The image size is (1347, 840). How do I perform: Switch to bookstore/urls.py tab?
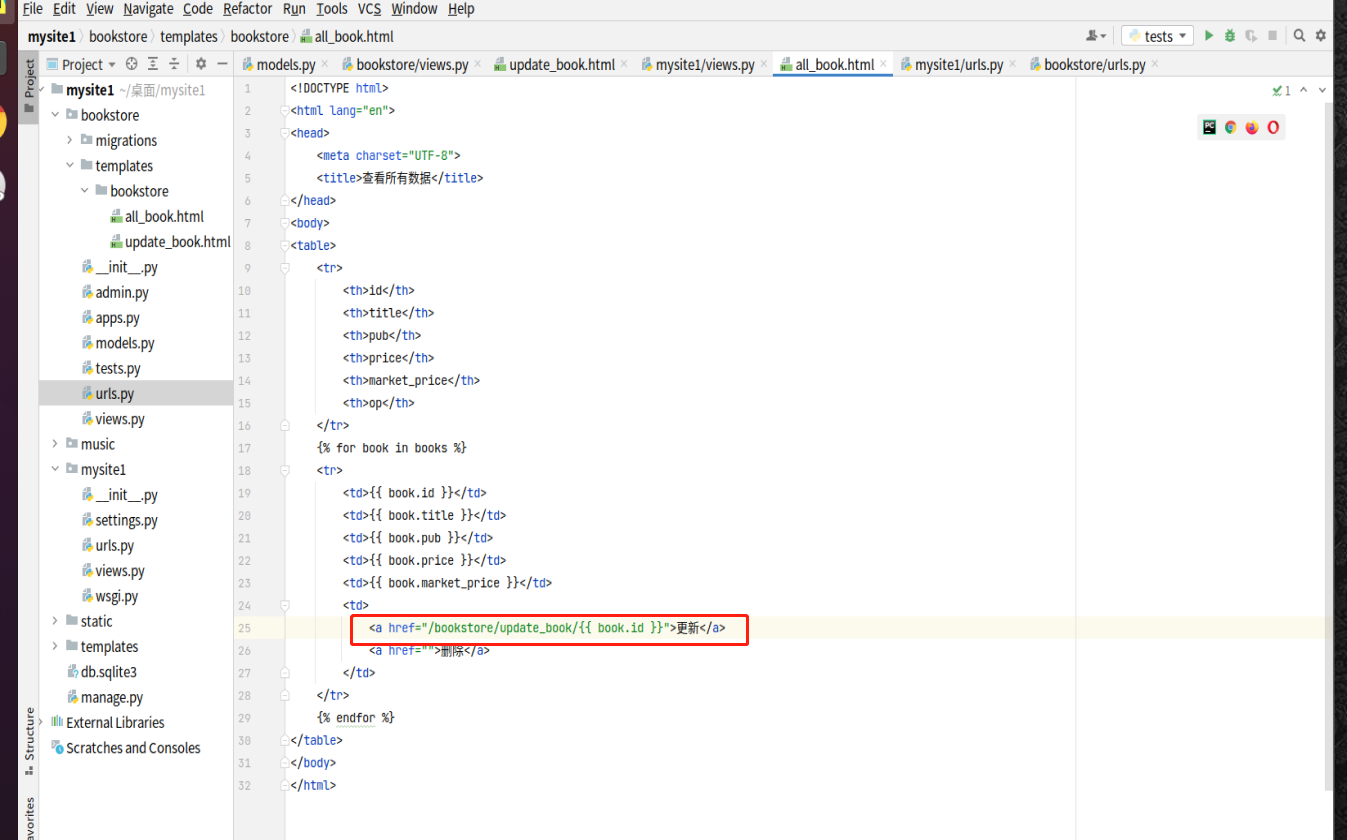click(x=1094, y=64)
